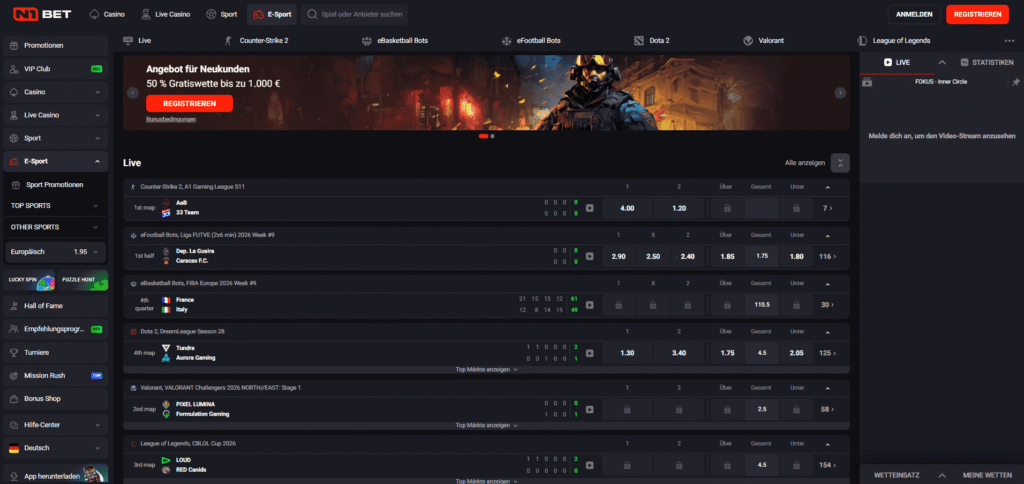Bet on AaB at odds 4.00

(x=627, y=208)
